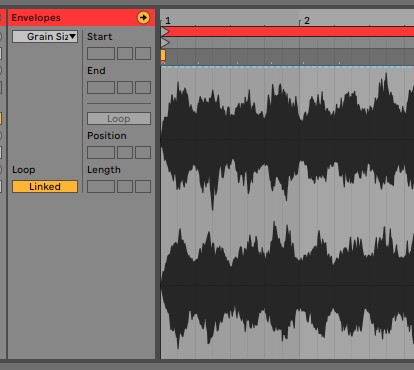This screenshot has height=370, width=414.
Task: Click the second End value field
Action: 125,88
